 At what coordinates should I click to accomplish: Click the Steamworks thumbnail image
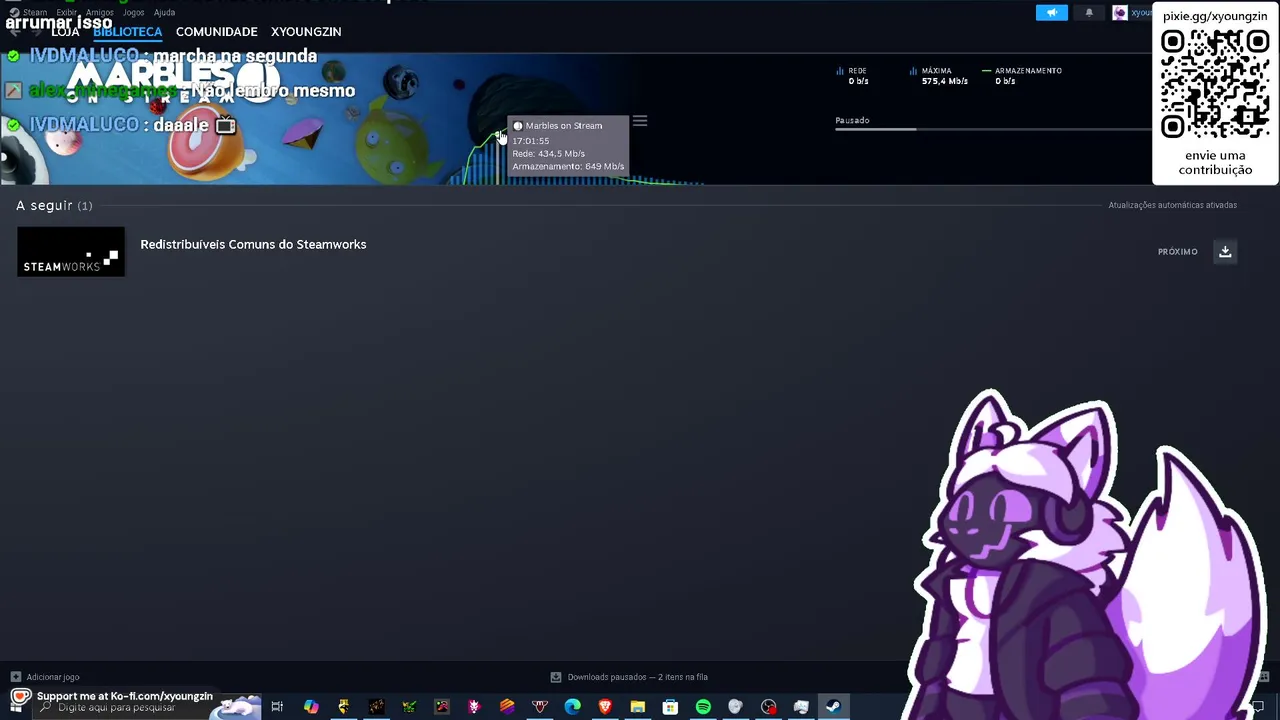(x=71, y=252)
